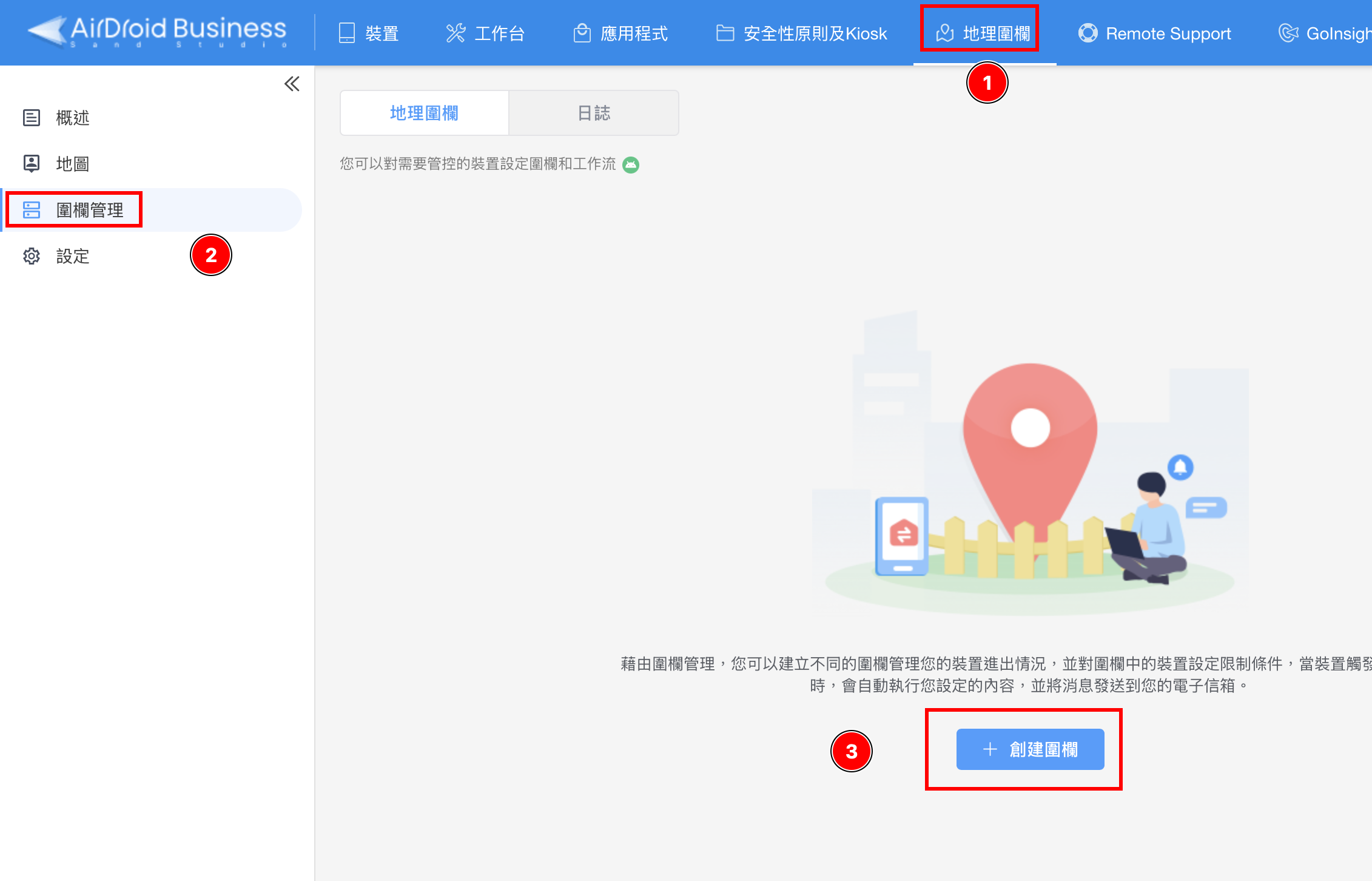Image resolution: width=1372 pixels, height=881 pixels.
Task: Select the 地理圍欄 tab
Action: point(424,113)
